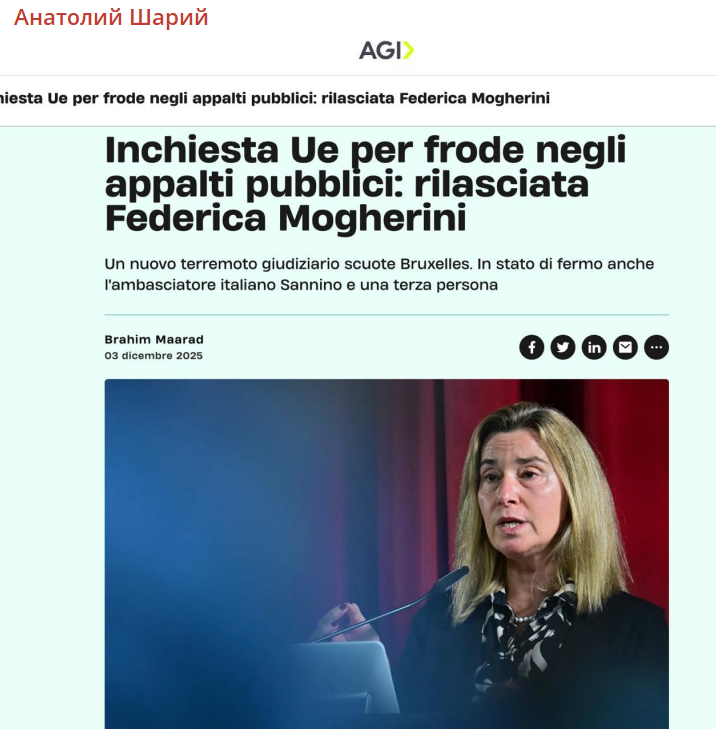This screenshot has height=733, width=716.
Task: Click the laptop lid in the photo
Action: (x=345, y=676)
